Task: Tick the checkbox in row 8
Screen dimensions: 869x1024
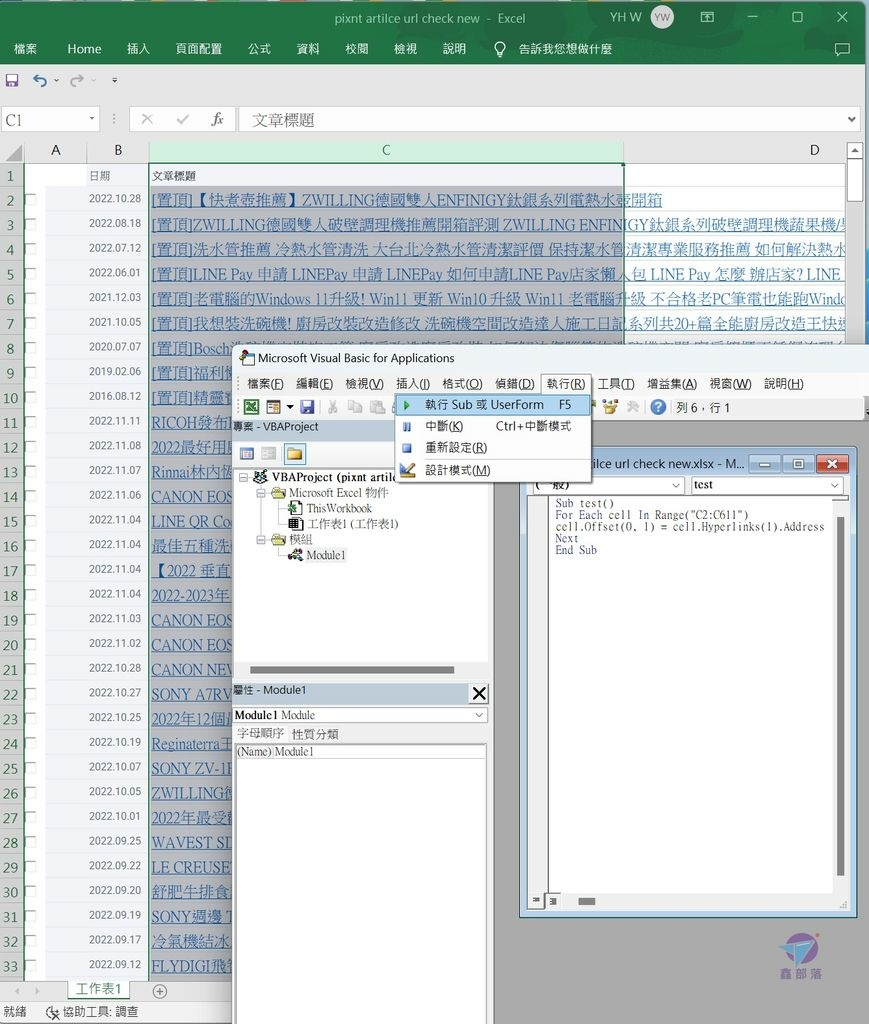Action: (x=30, y=347)
